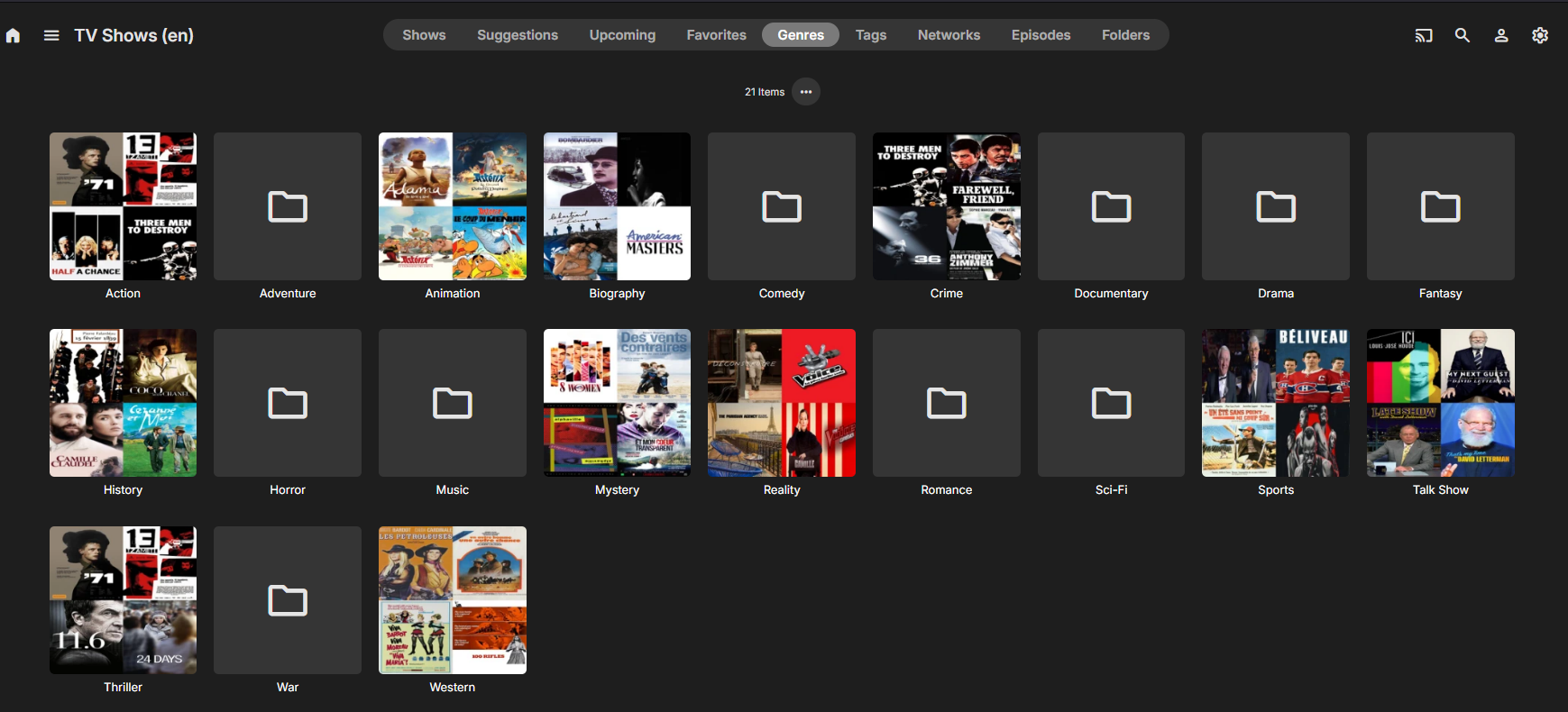Open the Biography genre poster collage

pyautogui.click(x=617, y=206)
